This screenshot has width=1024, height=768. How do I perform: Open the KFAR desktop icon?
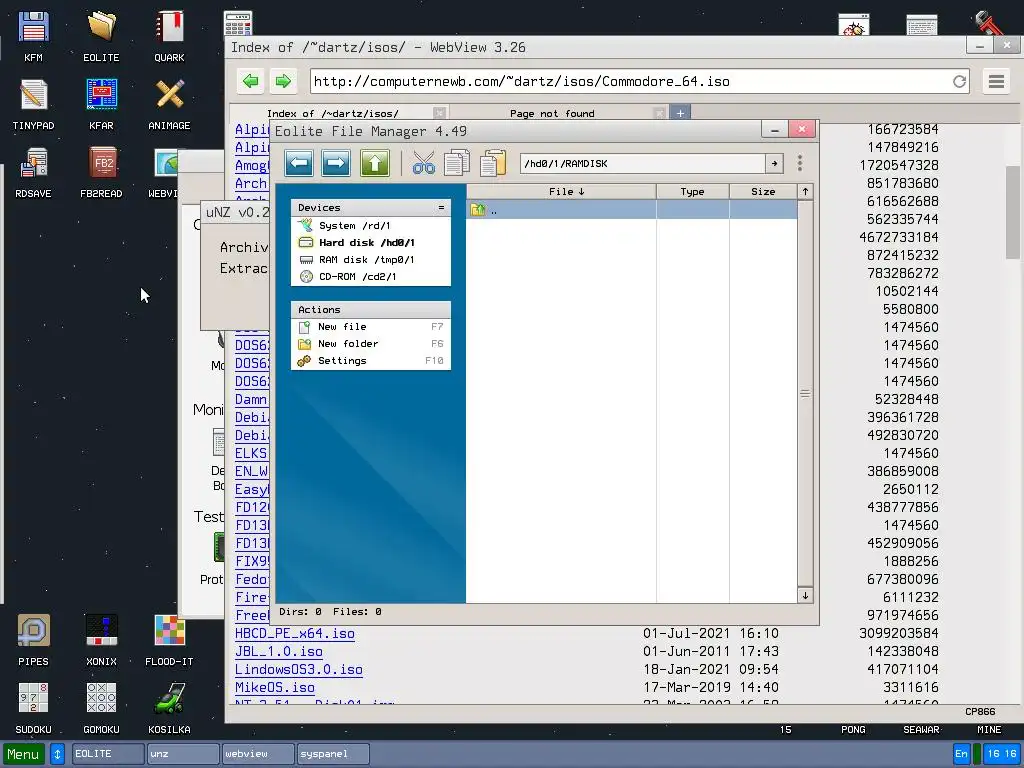pos(101,104)
